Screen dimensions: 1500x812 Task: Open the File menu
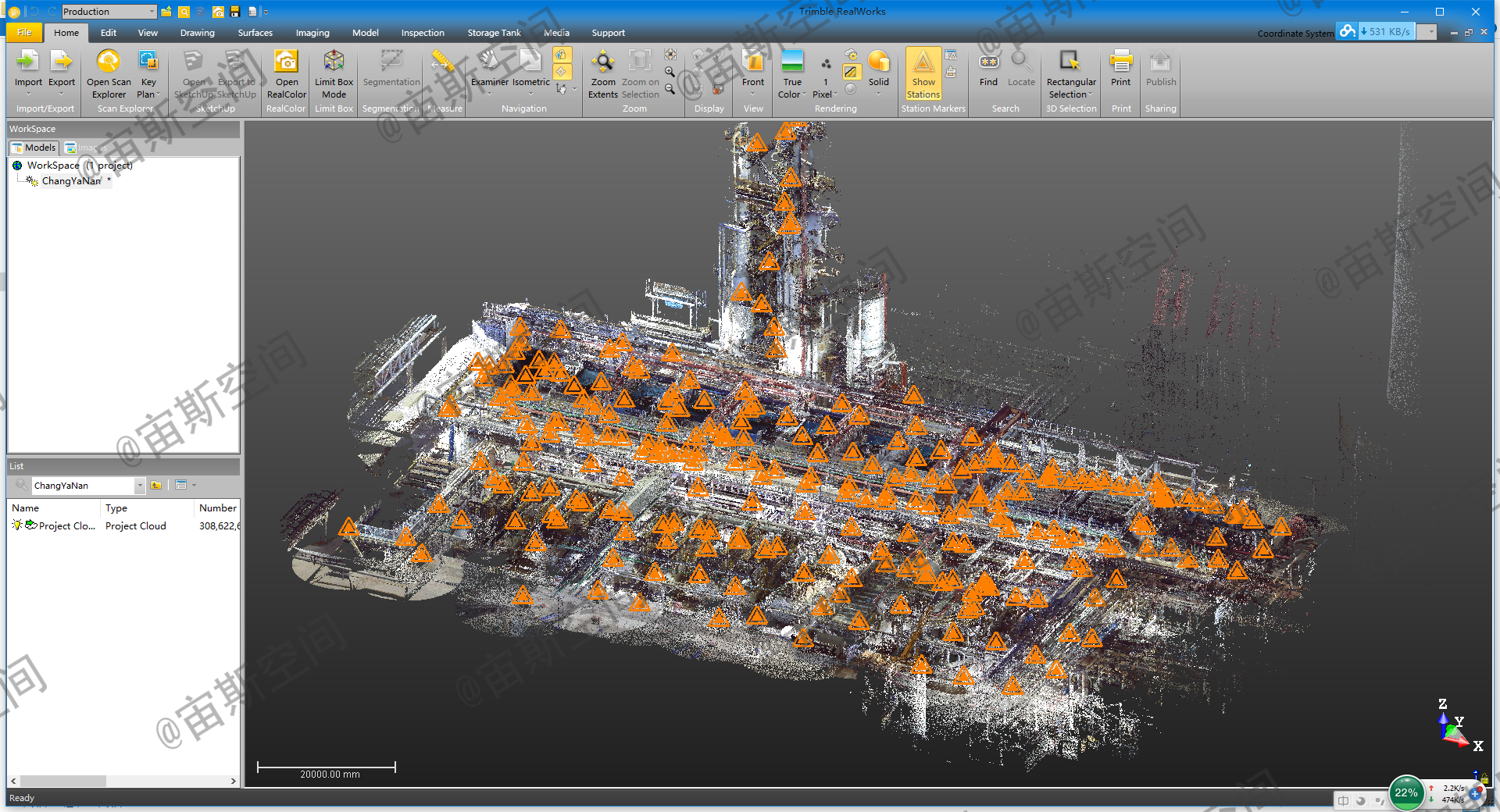(x=24, y=33)
